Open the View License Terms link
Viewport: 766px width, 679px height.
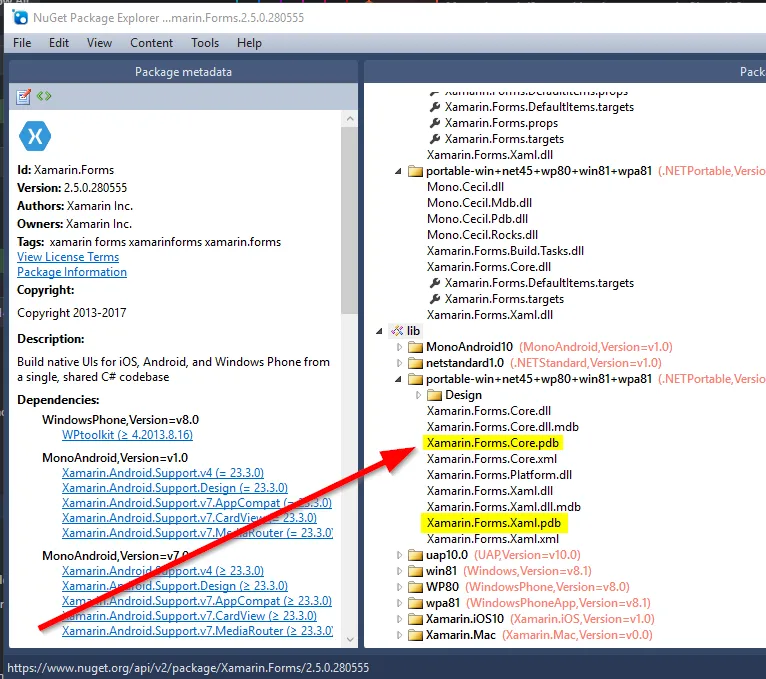(68, 257)
